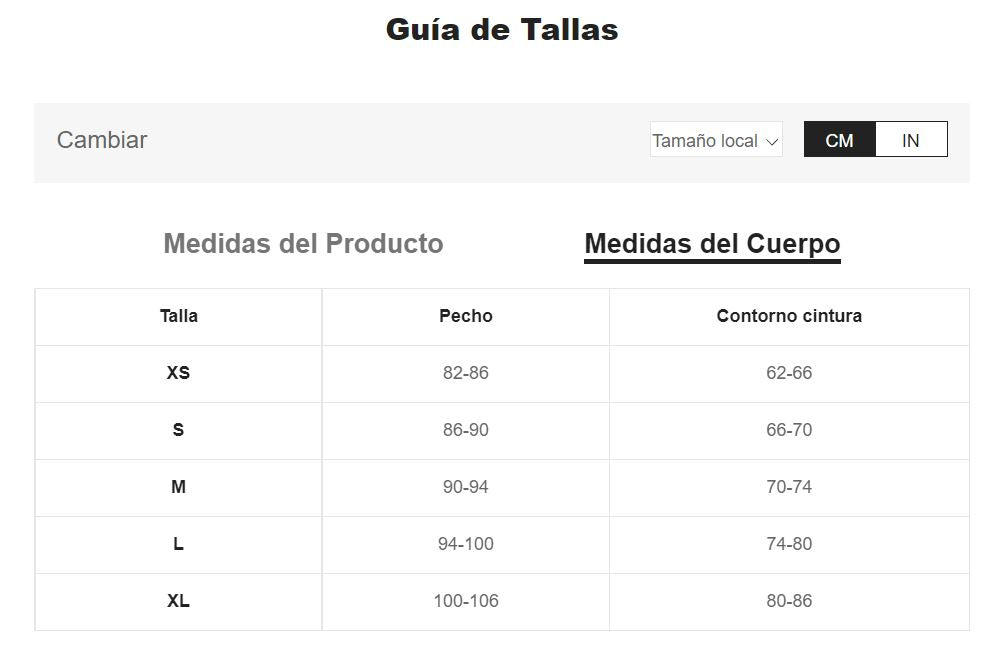Image resolution: width=1001 pixels, height=671 pixels.
Task: Click the Cambiar label
Action: coord(102,140)
